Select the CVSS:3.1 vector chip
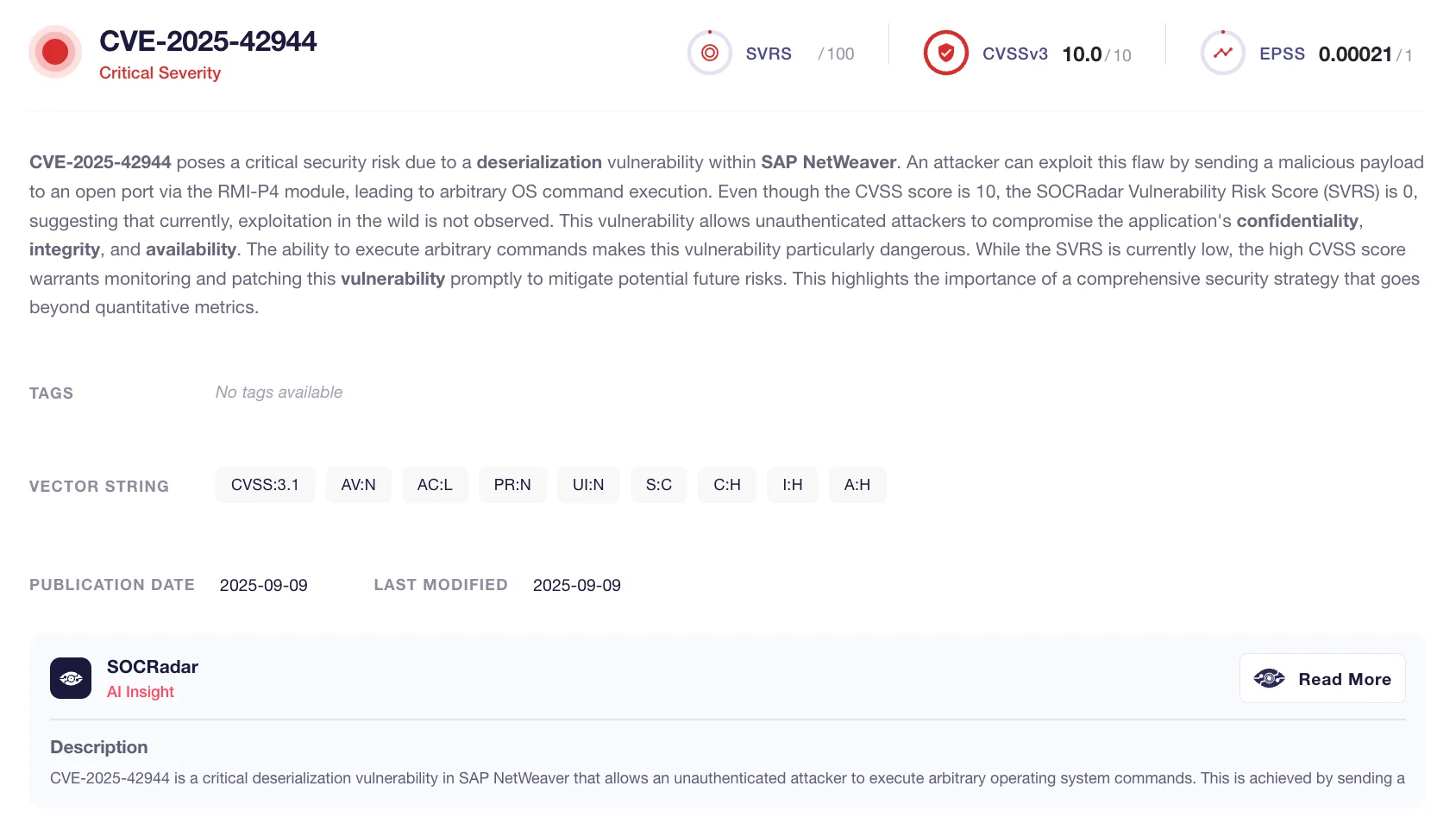This screenshot has width=1456, height=830. coord(265,485)
